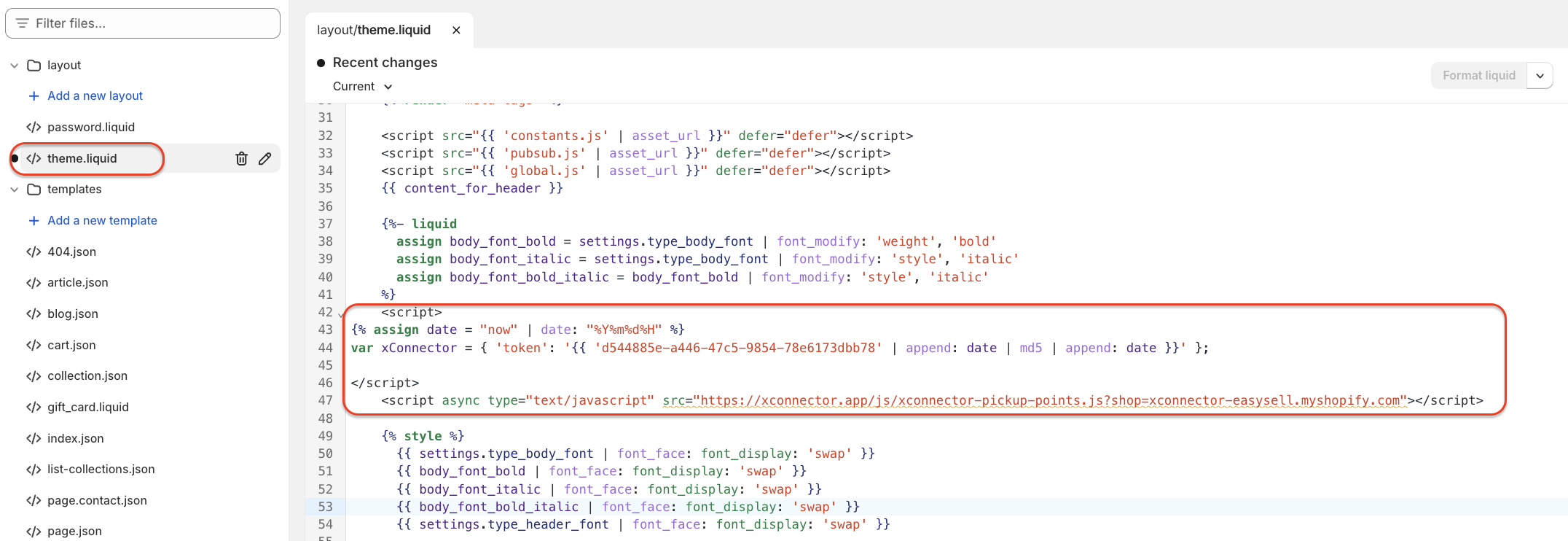Viewport: 1568px width, 541px height.
Task: Click the code icon next to list-collections.json
Action: click(34, 469)
